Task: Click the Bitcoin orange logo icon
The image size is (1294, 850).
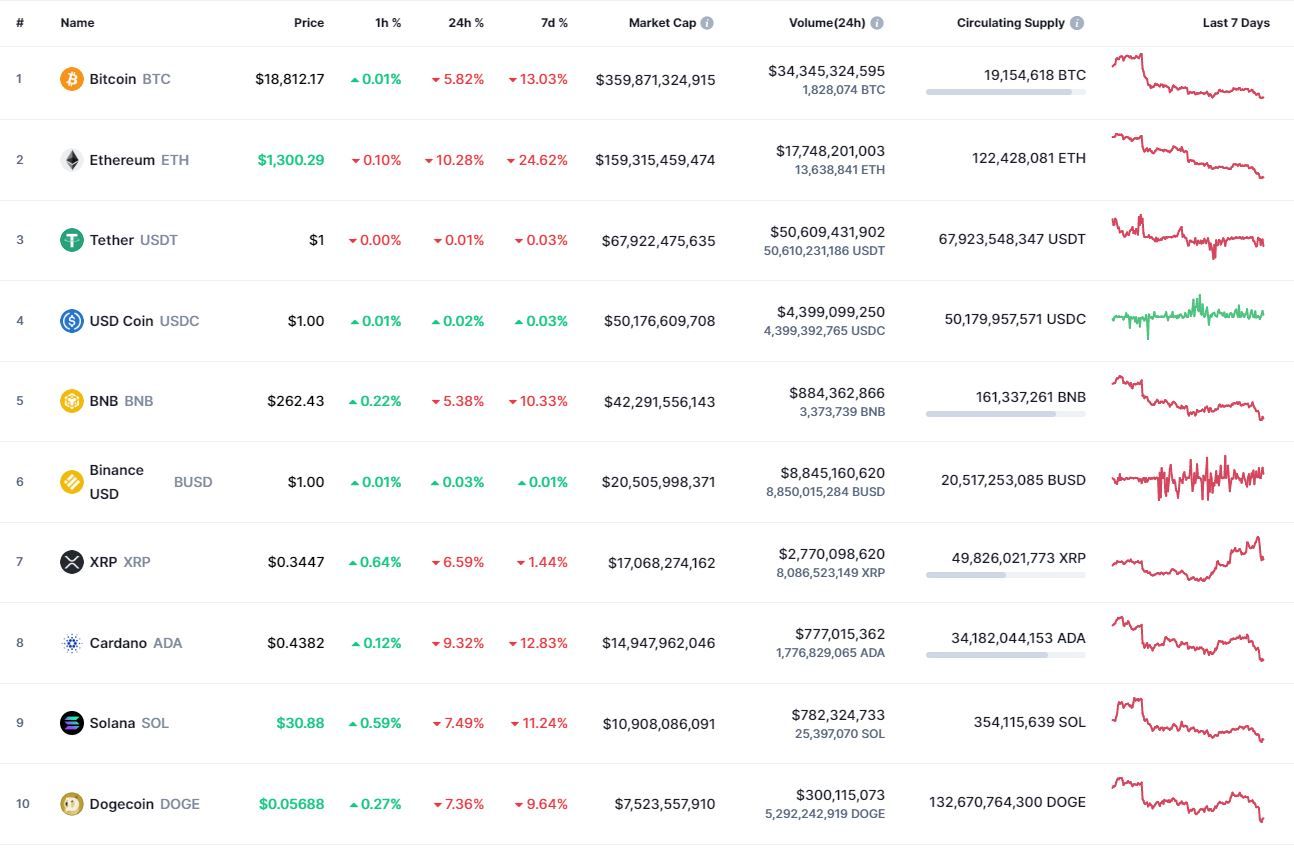Action: 72,79
